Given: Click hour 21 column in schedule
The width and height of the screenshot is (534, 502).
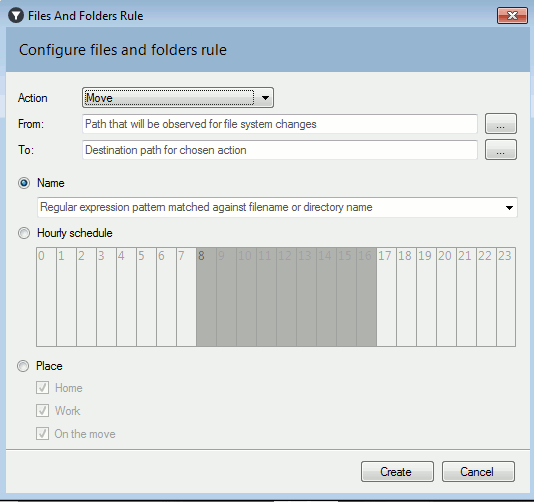Looking at the screenshot, I should (x=466, y=297).
